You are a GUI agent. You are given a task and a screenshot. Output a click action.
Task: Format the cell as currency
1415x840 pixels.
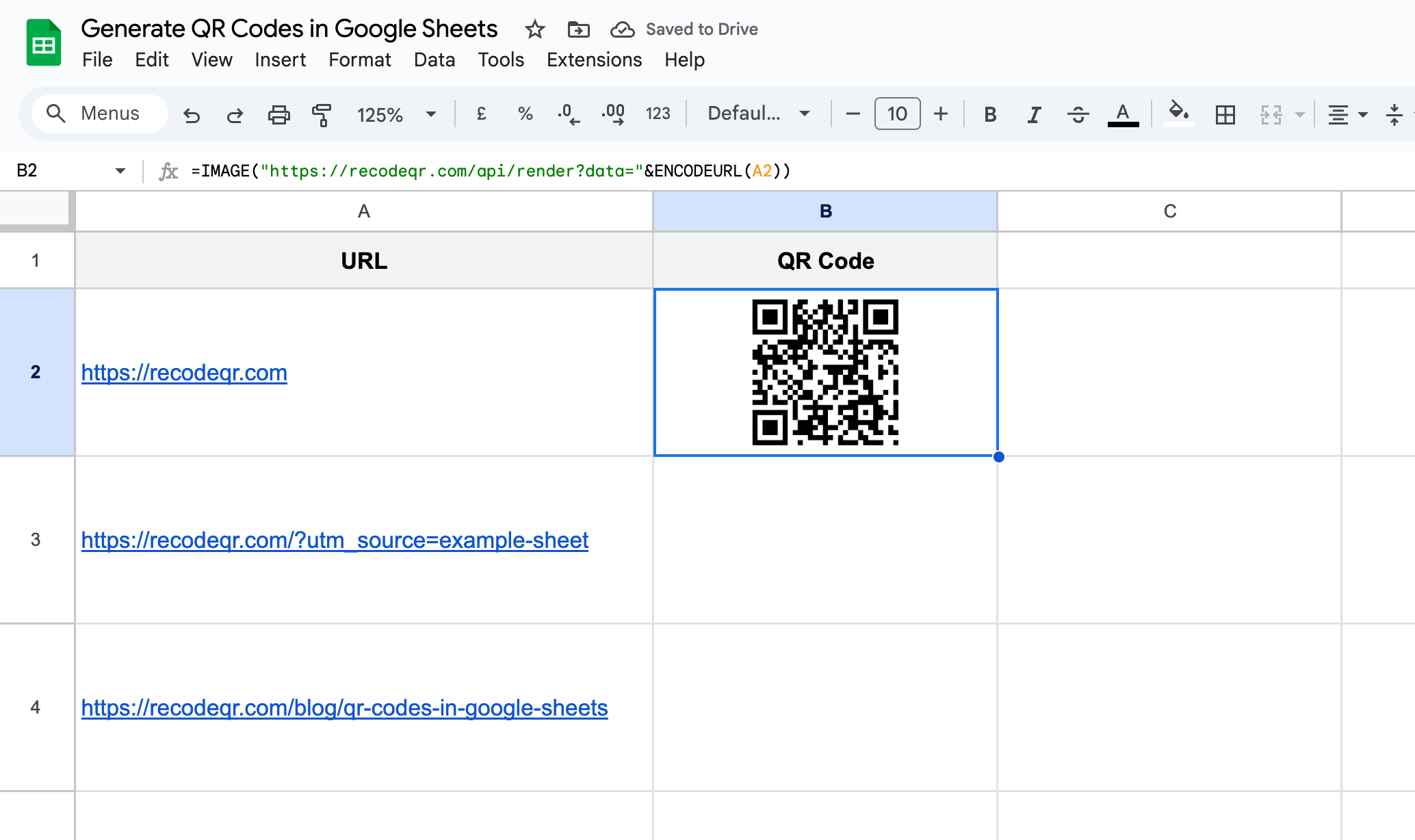(x=481, y=114)
